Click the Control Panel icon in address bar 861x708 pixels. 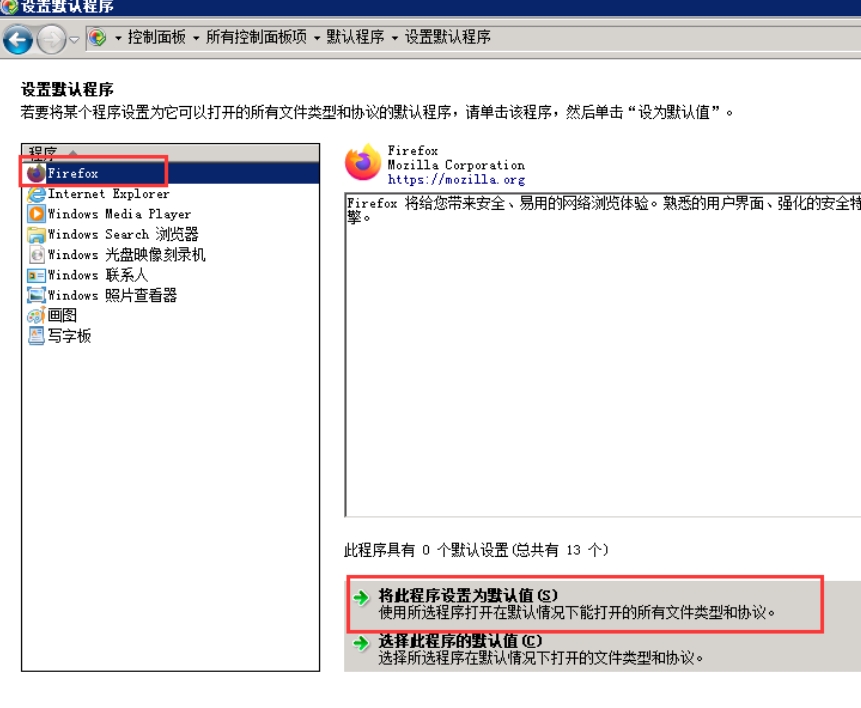point(97,37)
